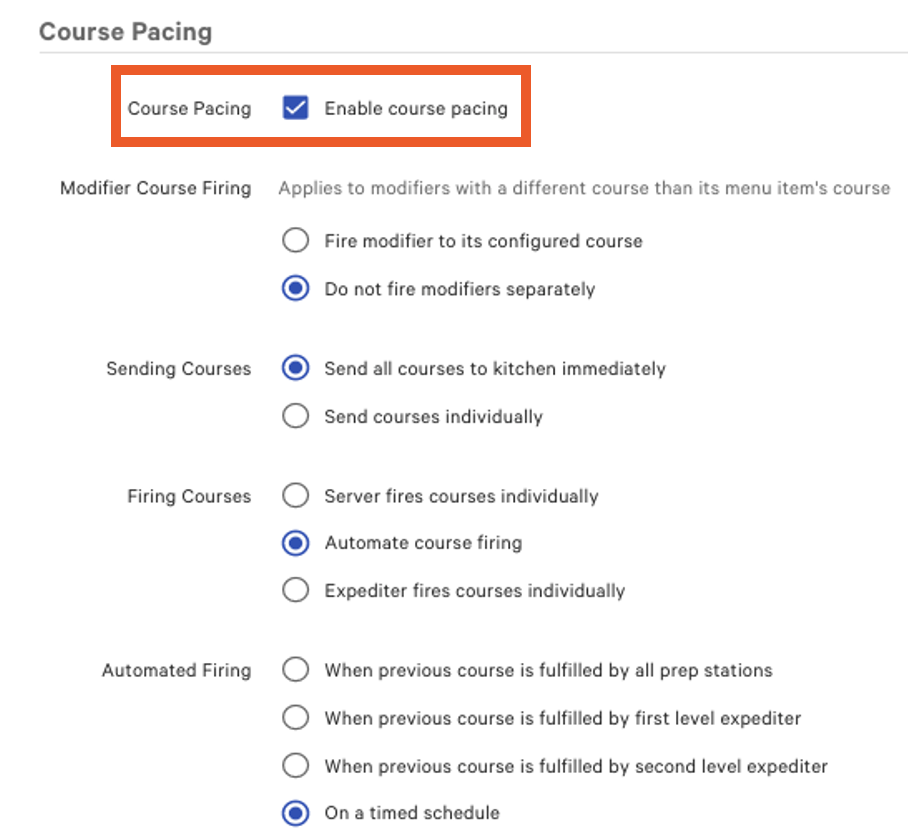
Task: Select On a timed schedule
Action: (296, 813)
